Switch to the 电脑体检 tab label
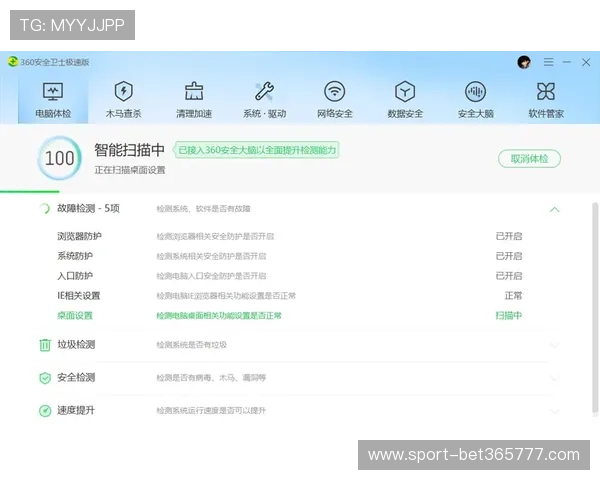The height and width of the screenshot is (480, 600). (x=53, y=114)
